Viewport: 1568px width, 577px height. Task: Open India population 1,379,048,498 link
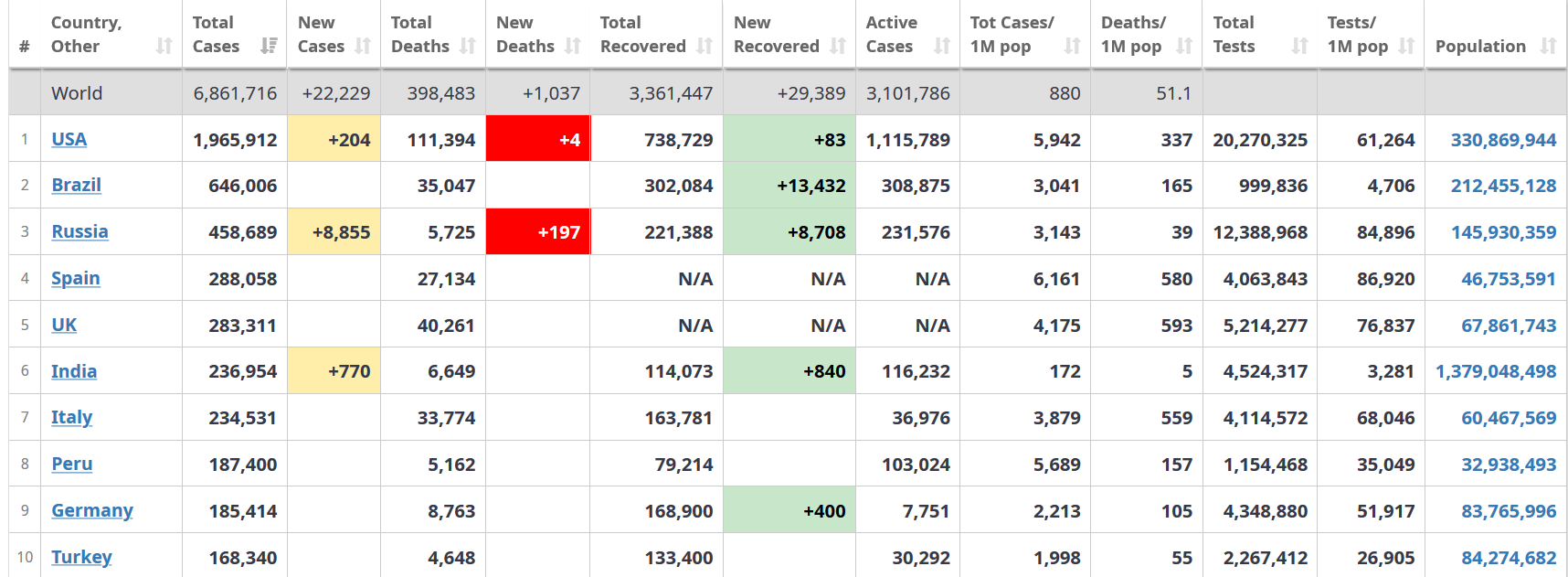[1496, 371]
